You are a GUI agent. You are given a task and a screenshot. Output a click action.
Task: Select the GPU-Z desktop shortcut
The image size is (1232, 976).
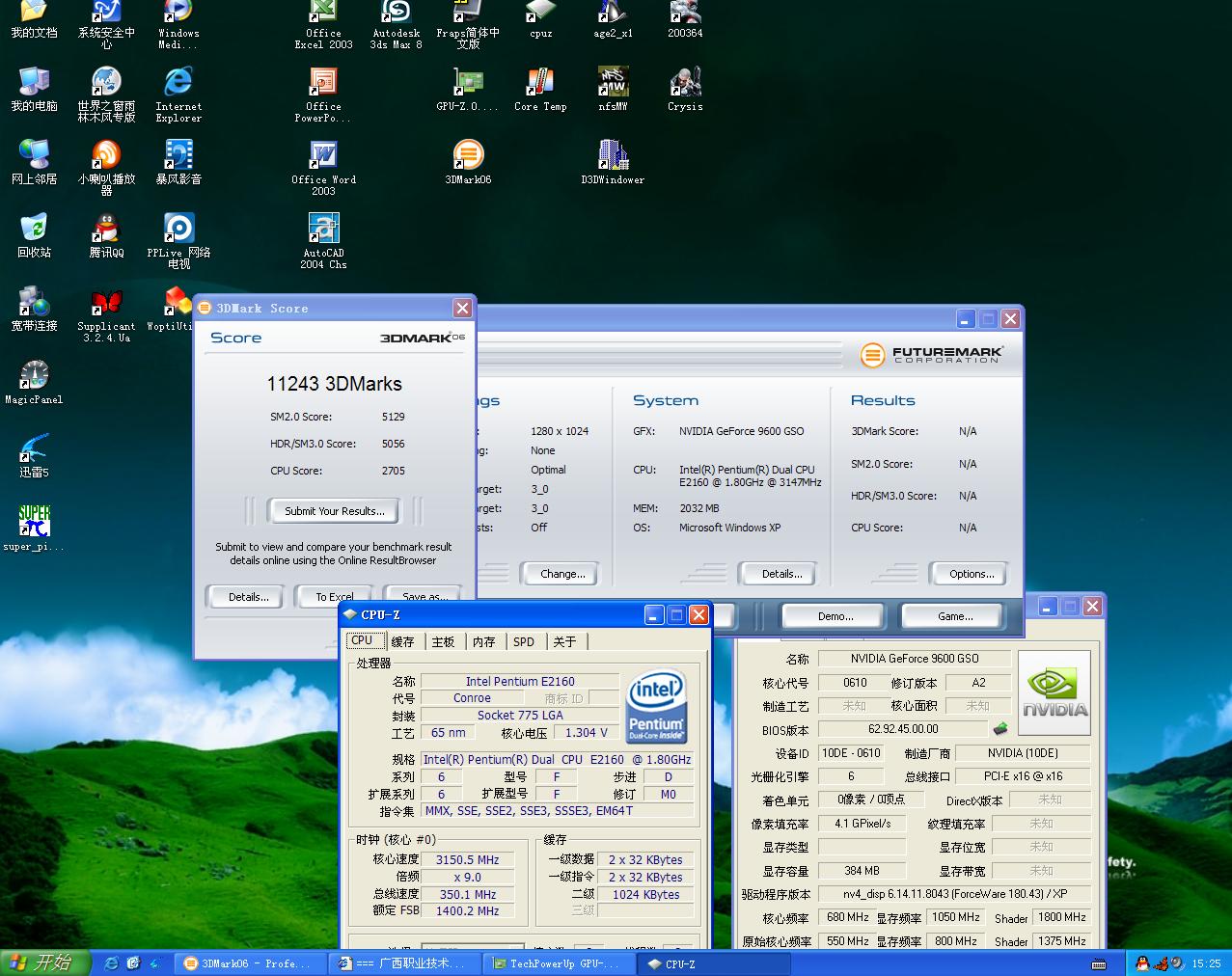tap(468, 90)
